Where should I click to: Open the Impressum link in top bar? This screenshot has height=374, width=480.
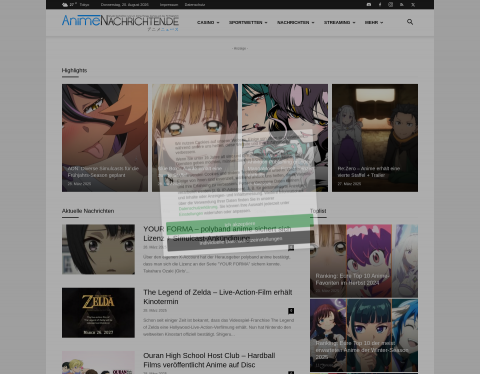pyautogui.click(x=169, y=5)
